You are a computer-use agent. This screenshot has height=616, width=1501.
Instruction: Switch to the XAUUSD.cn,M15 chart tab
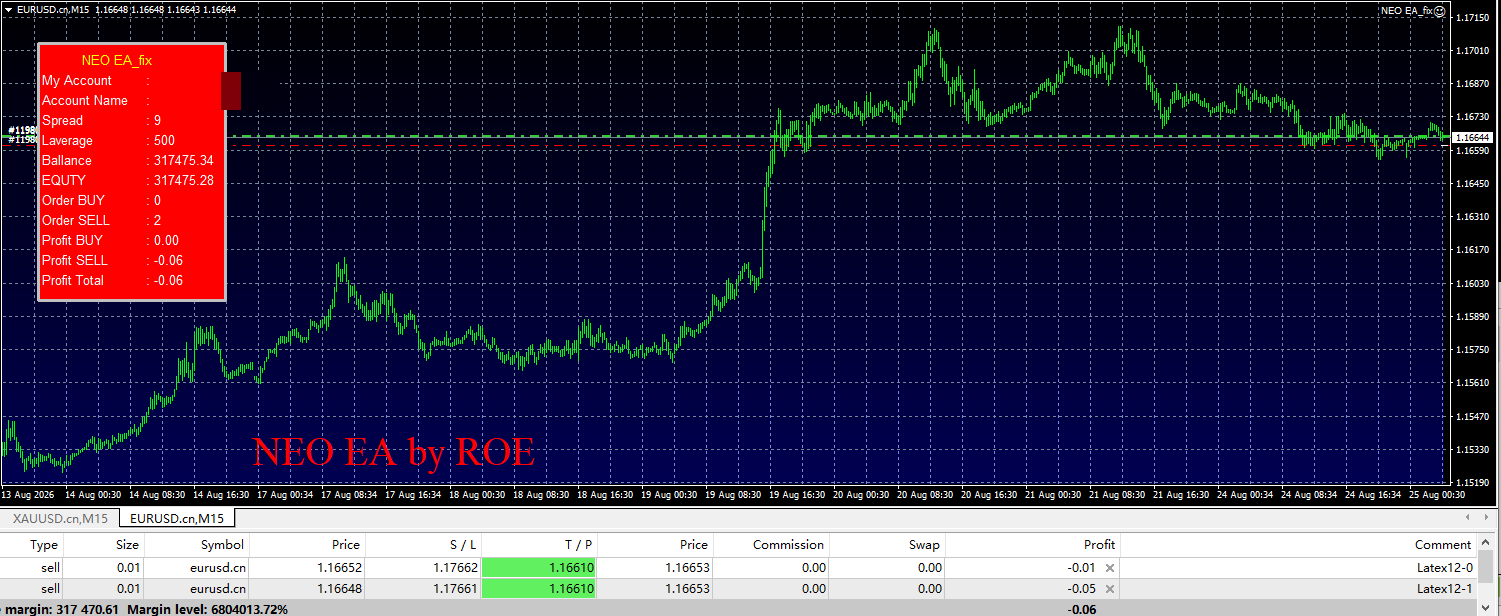(59, 519)
